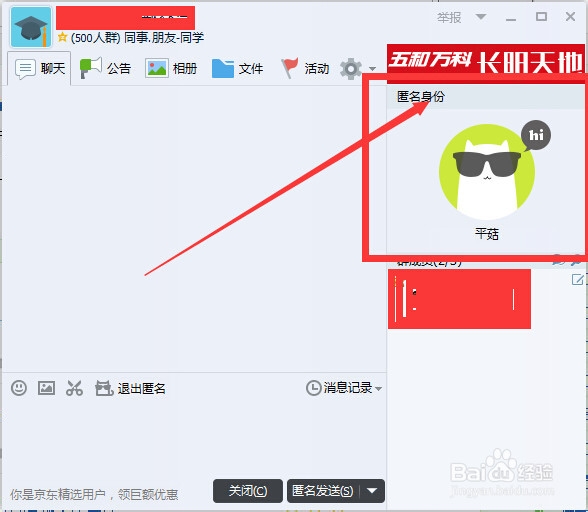Click the (500人群) 同事.朋友-同学 category text
The image size is (588, 512).
(x=137, y=38)
